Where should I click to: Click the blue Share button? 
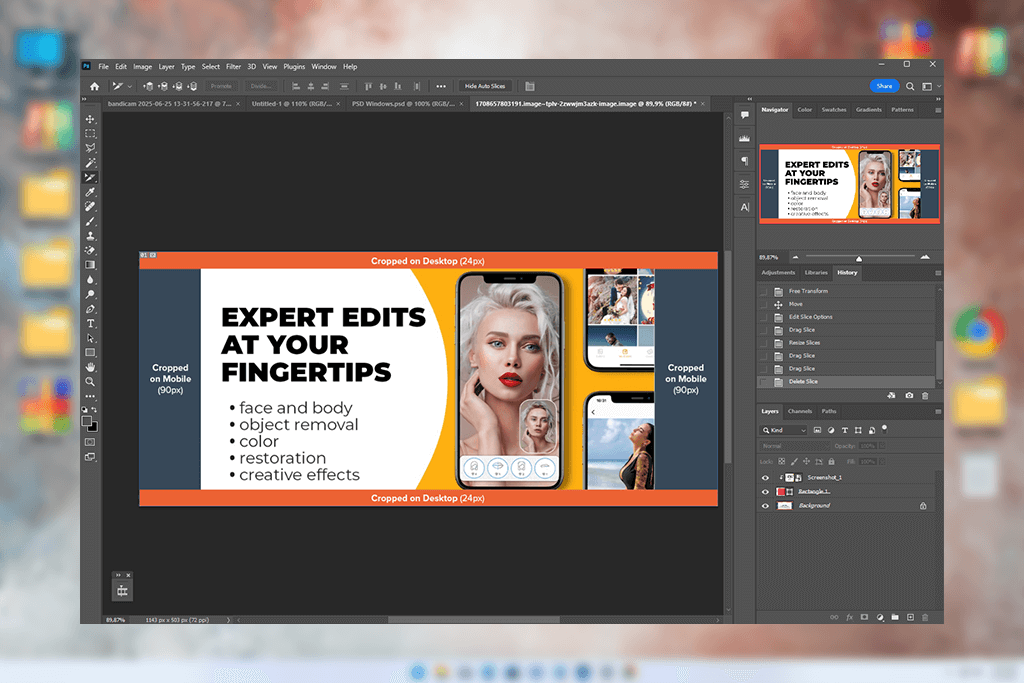[883, 86]
